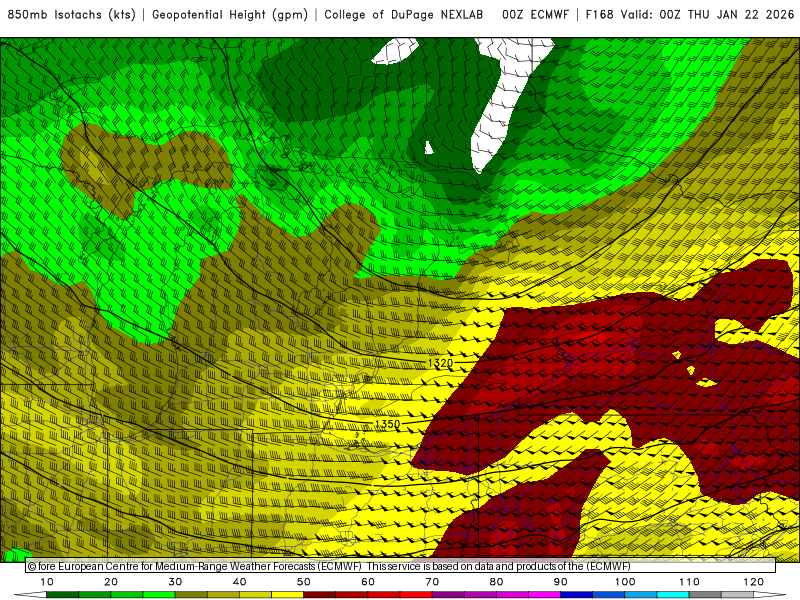Screen dimensions: 800x600
Task: Click the legend value 10
Action: click(46, 582)
